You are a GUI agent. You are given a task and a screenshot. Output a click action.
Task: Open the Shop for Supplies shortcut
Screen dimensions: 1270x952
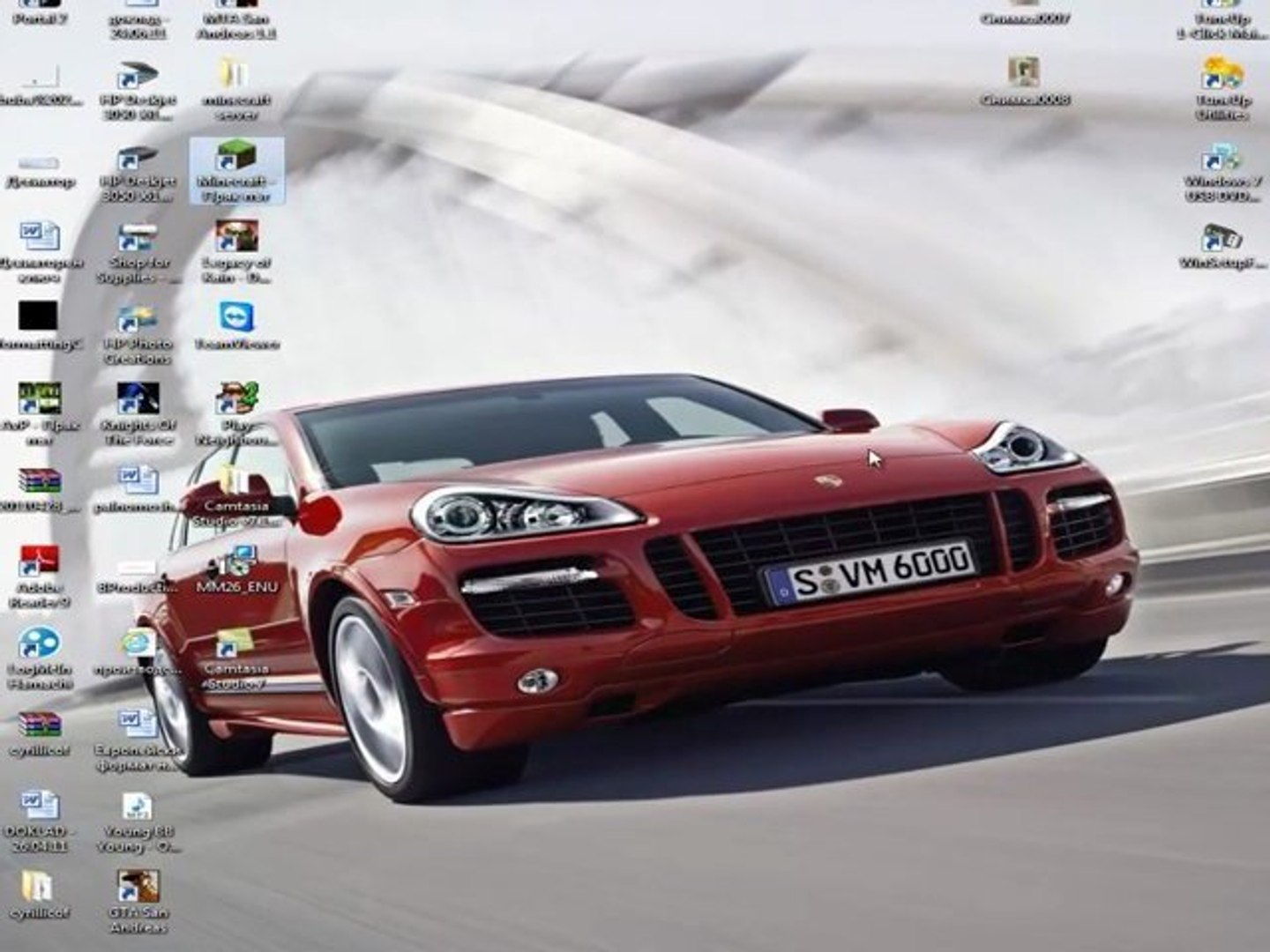coord(138,253)
